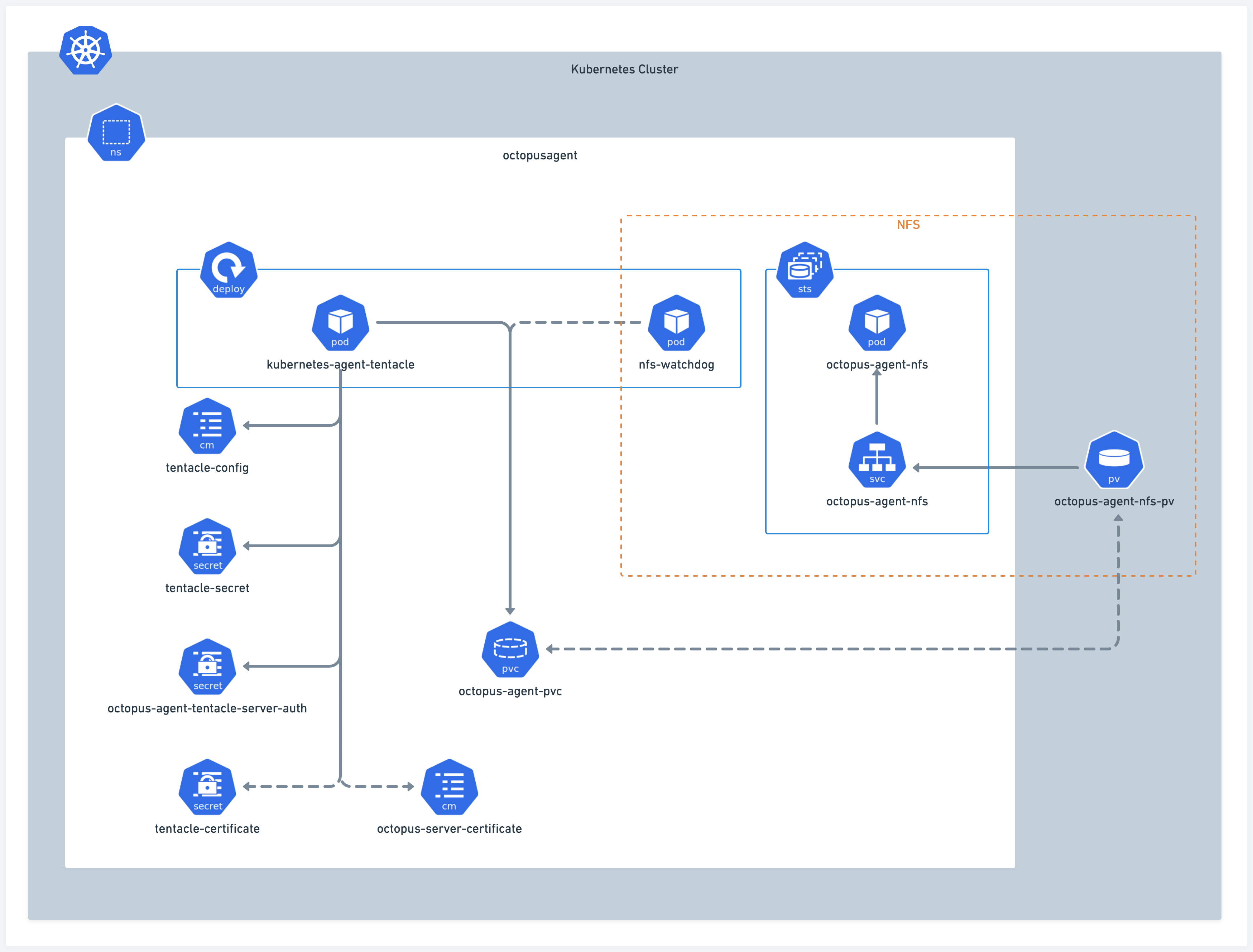
Task: Click the tentacle-certificate secret icon
Action: [x=207, y=787]
